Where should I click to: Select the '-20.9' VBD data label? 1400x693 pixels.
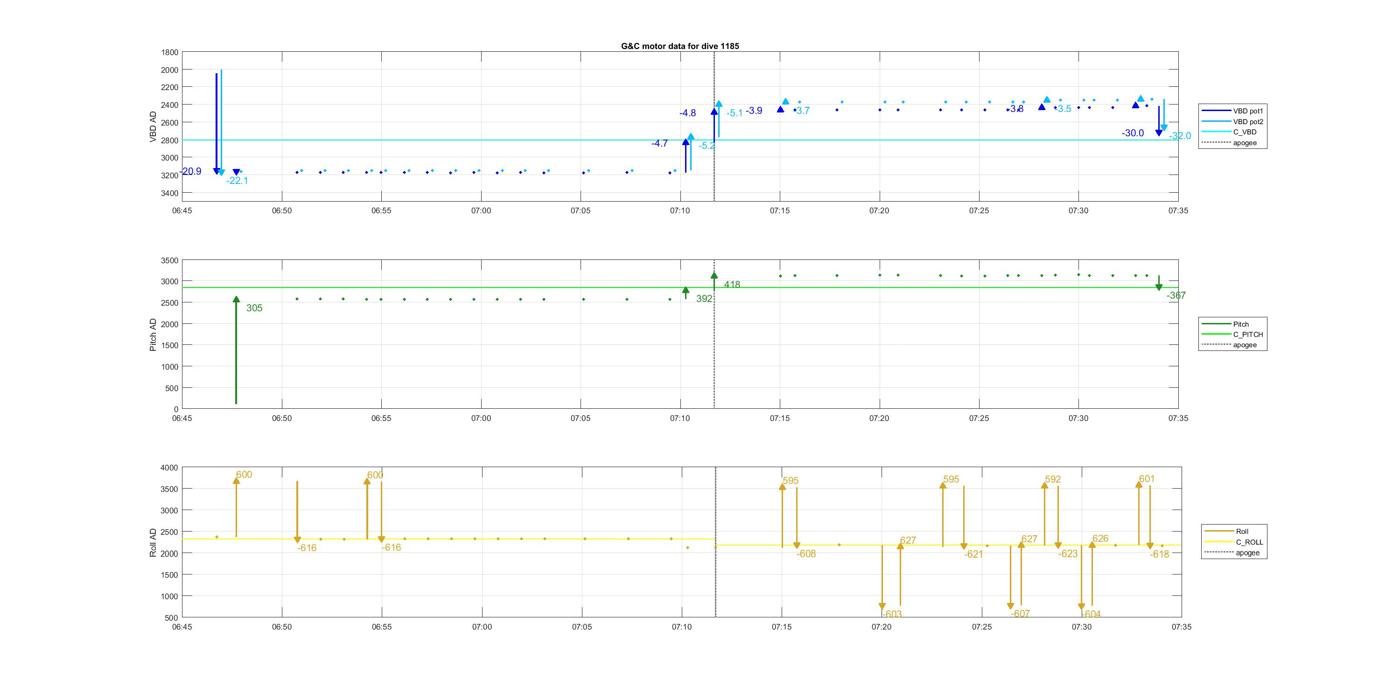pyautogui.click(x=191, y=172)
